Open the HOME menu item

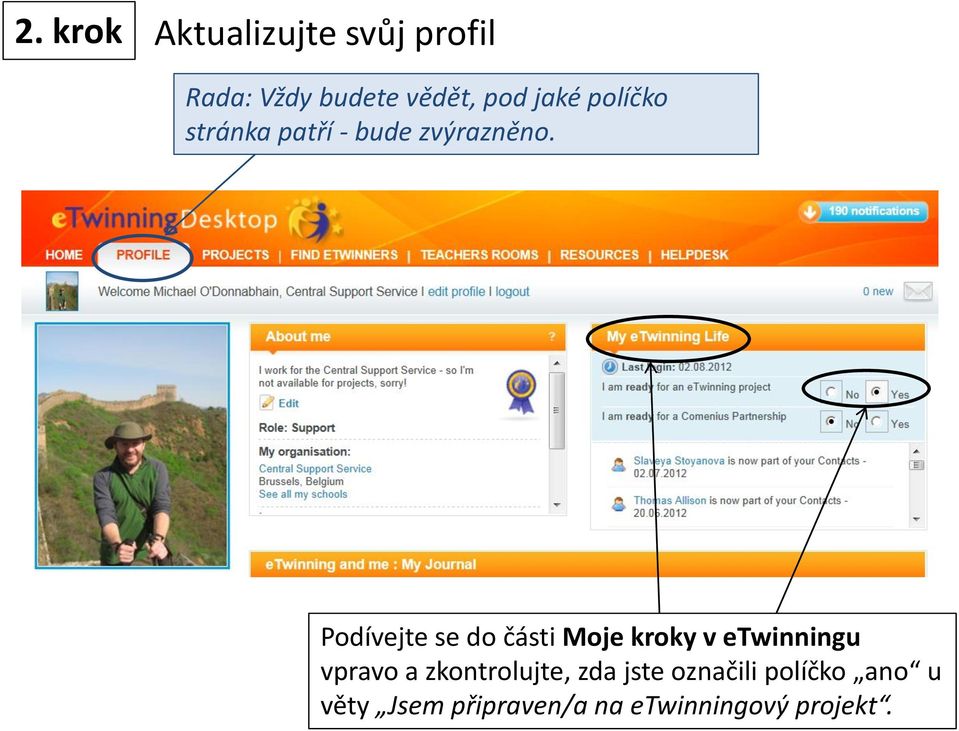pyautogui.click(x=64, y=255)
